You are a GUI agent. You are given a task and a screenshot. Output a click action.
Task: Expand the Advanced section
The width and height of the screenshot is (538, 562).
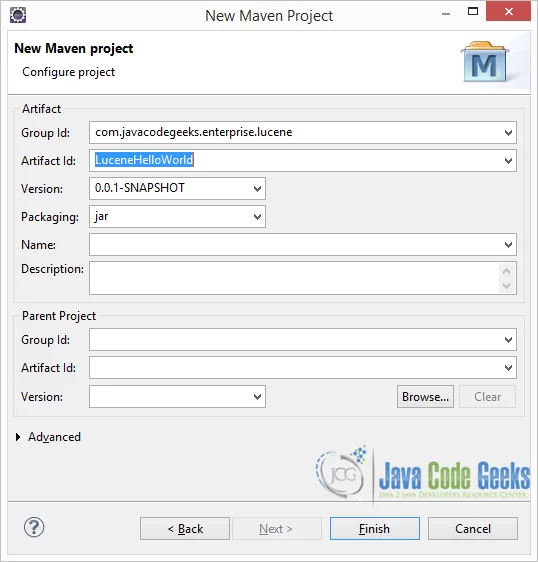click(18, 437)
